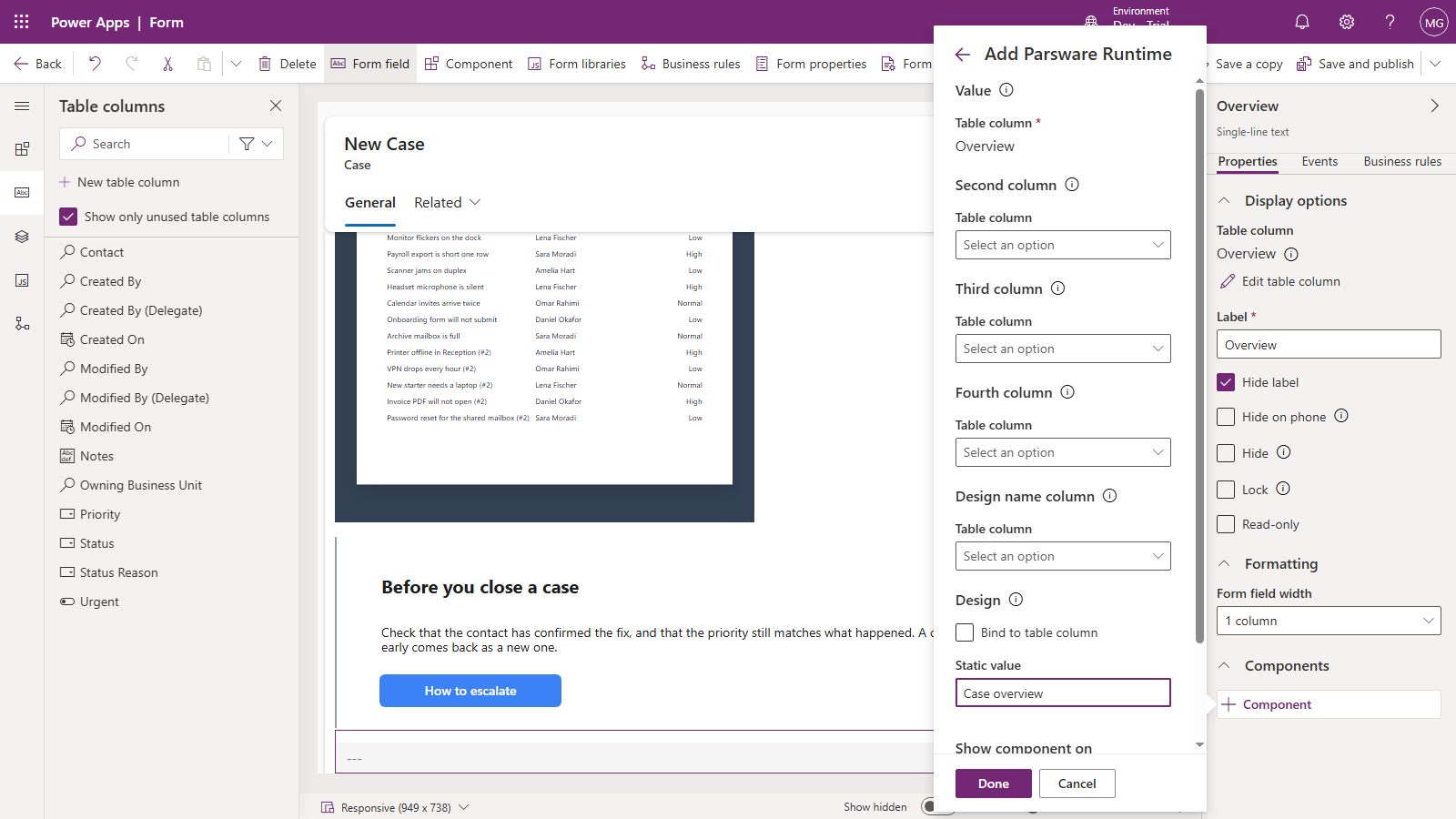Show info for Second column
1456x819 pixels.
pos(1072,185)
